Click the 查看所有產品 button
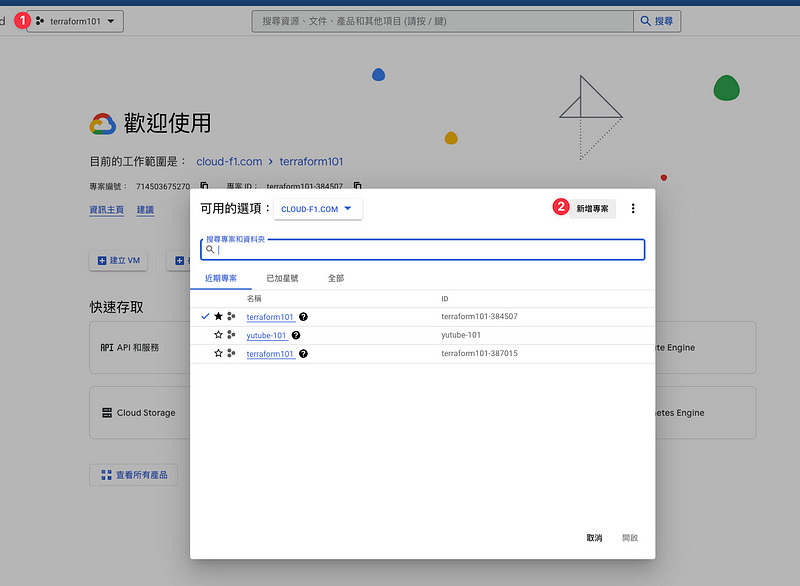This screenshot has width=800, height=586. (x=134, y=475)
